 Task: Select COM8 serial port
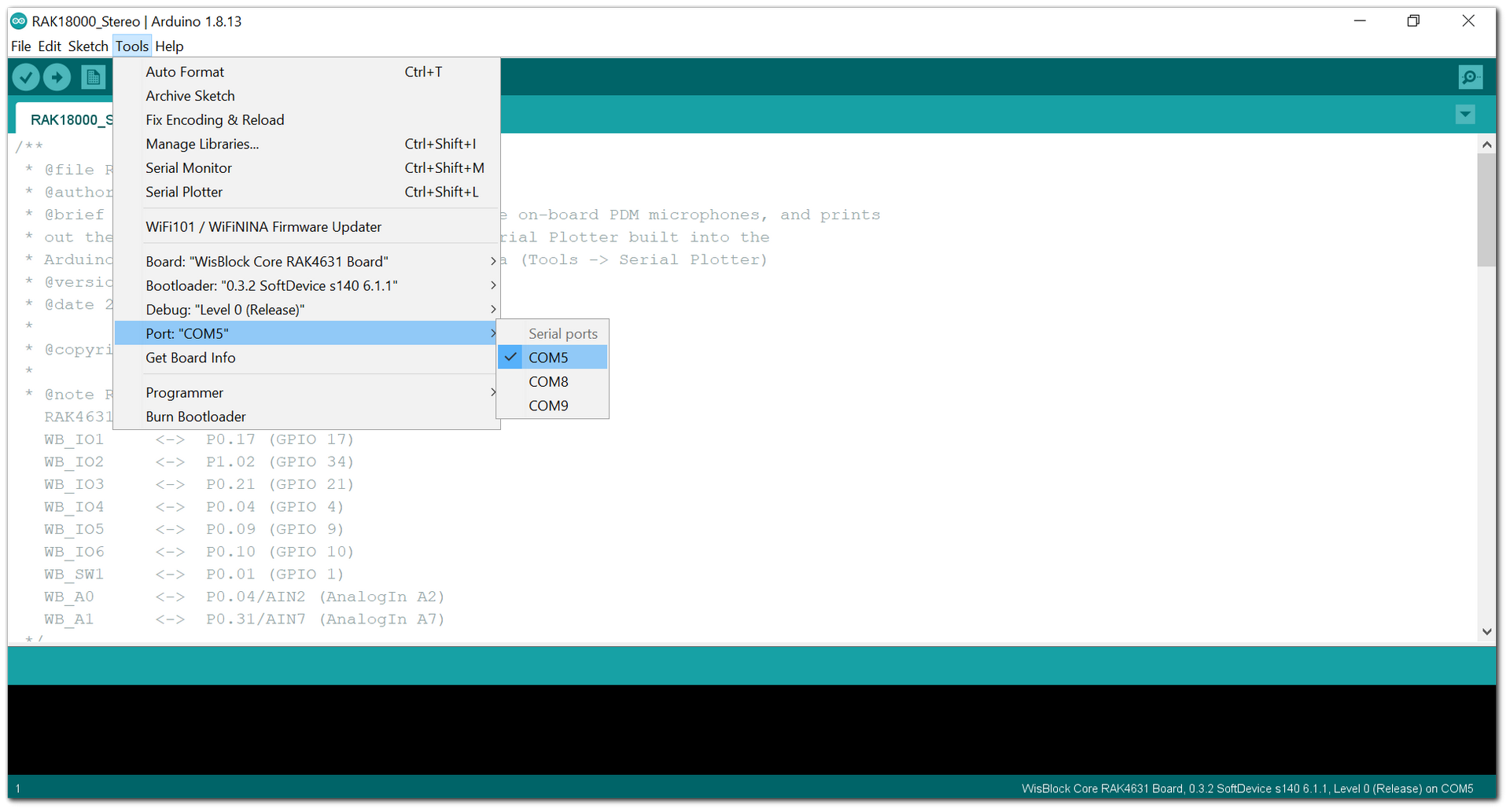coord(552,382)
